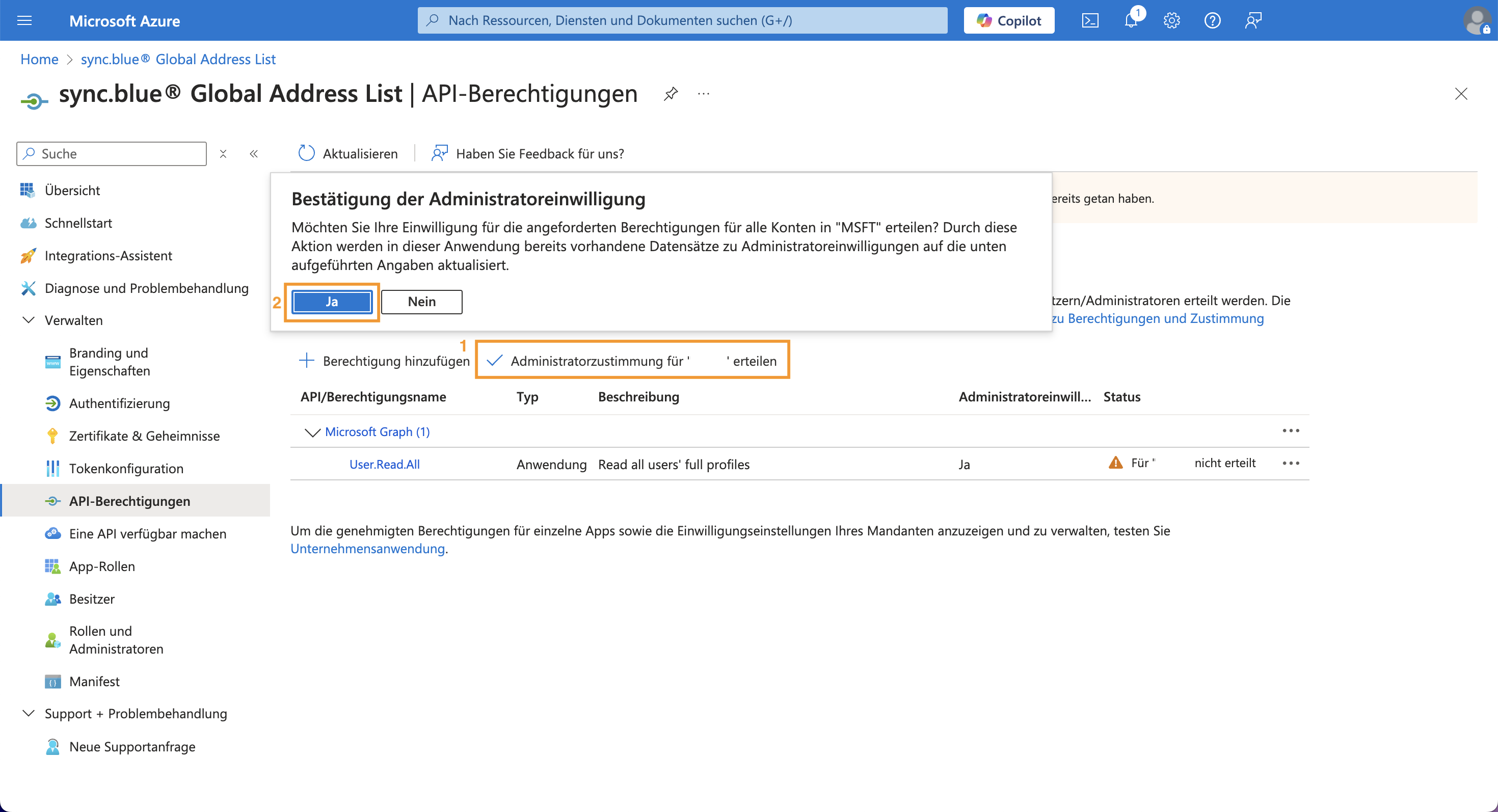The image size is (1498, 812).
Task: Click the 'Anwendung' type cell
Action: pyautogui.click(x=551, y=465)
